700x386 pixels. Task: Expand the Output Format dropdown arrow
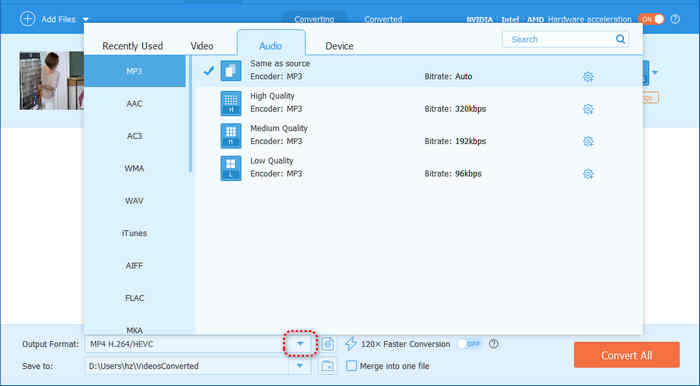(300, 344)
